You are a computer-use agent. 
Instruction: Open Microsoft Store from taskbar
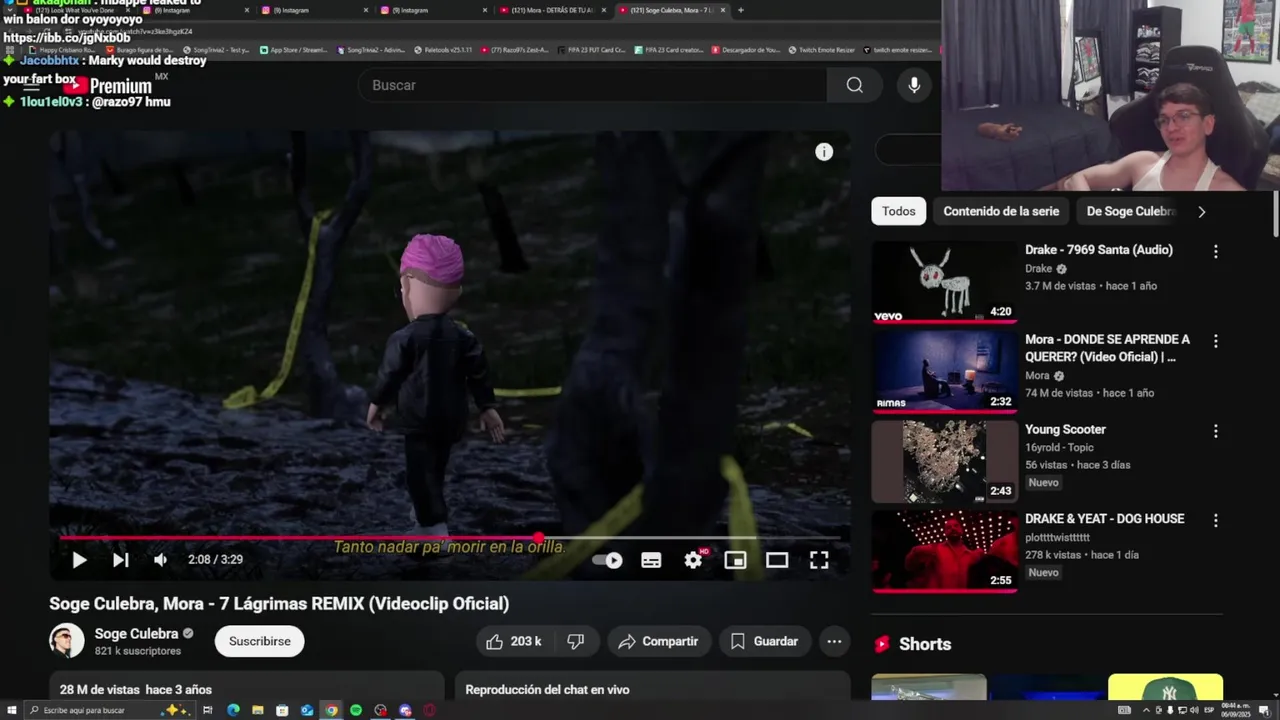coord(282,710)
